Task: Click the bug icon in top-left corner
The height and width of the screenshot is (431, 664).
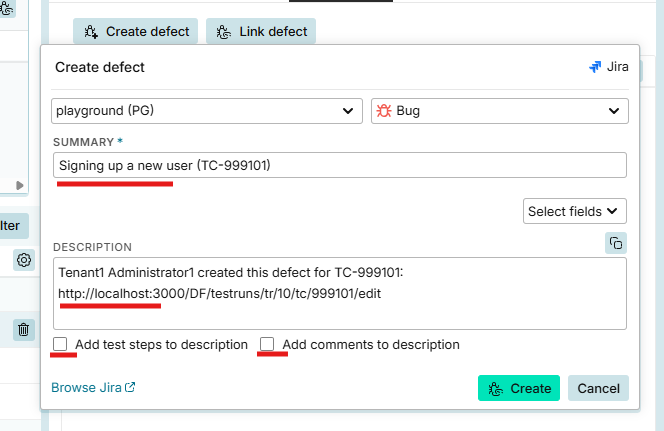Action: [x=7, y=8]
